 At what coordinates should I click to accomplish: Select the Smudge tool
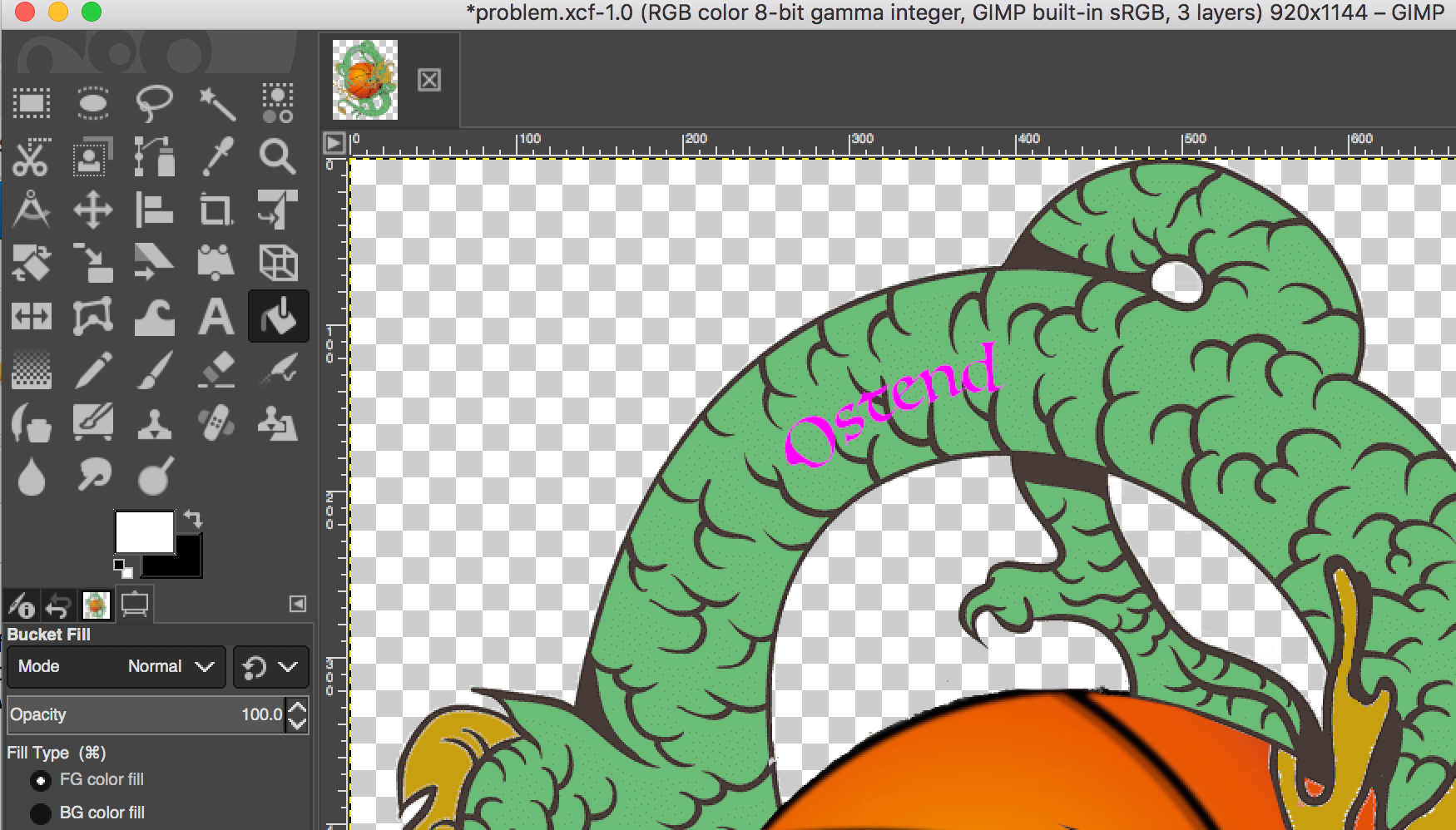click(x=93, y=476)
